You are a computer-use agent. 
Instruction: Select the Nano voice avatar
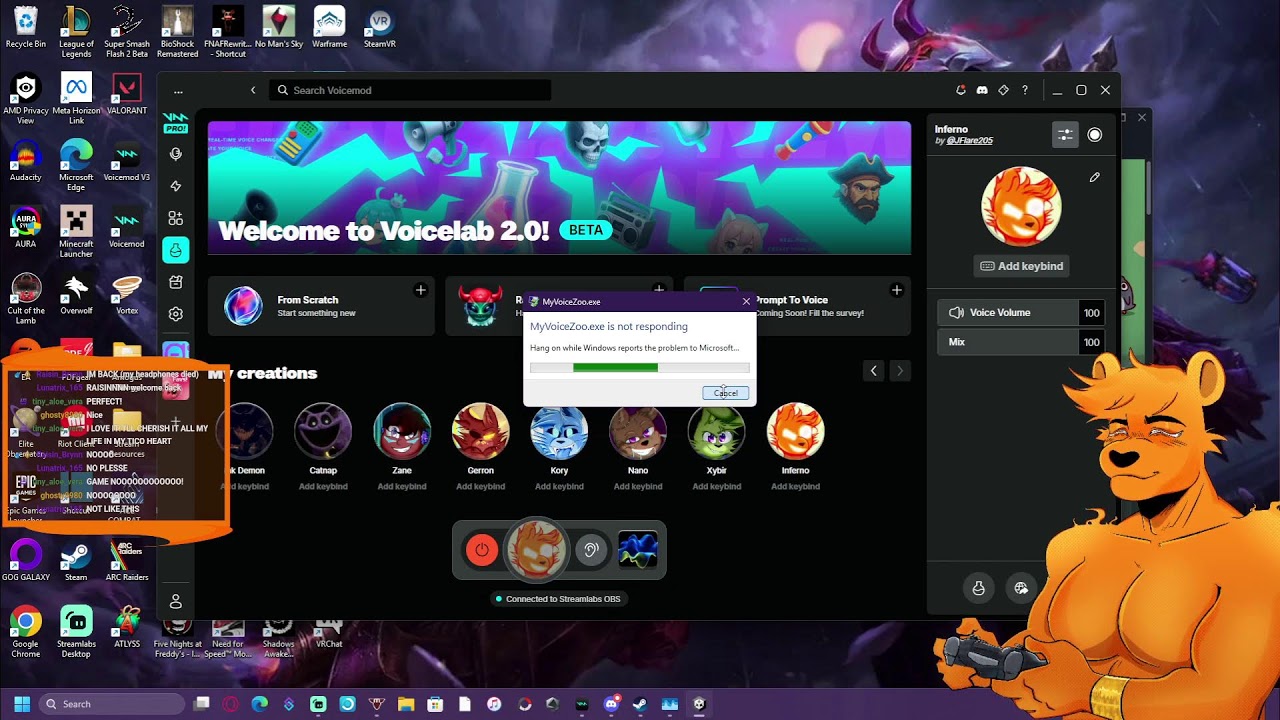pyautogui.click(x=638, y=432)
